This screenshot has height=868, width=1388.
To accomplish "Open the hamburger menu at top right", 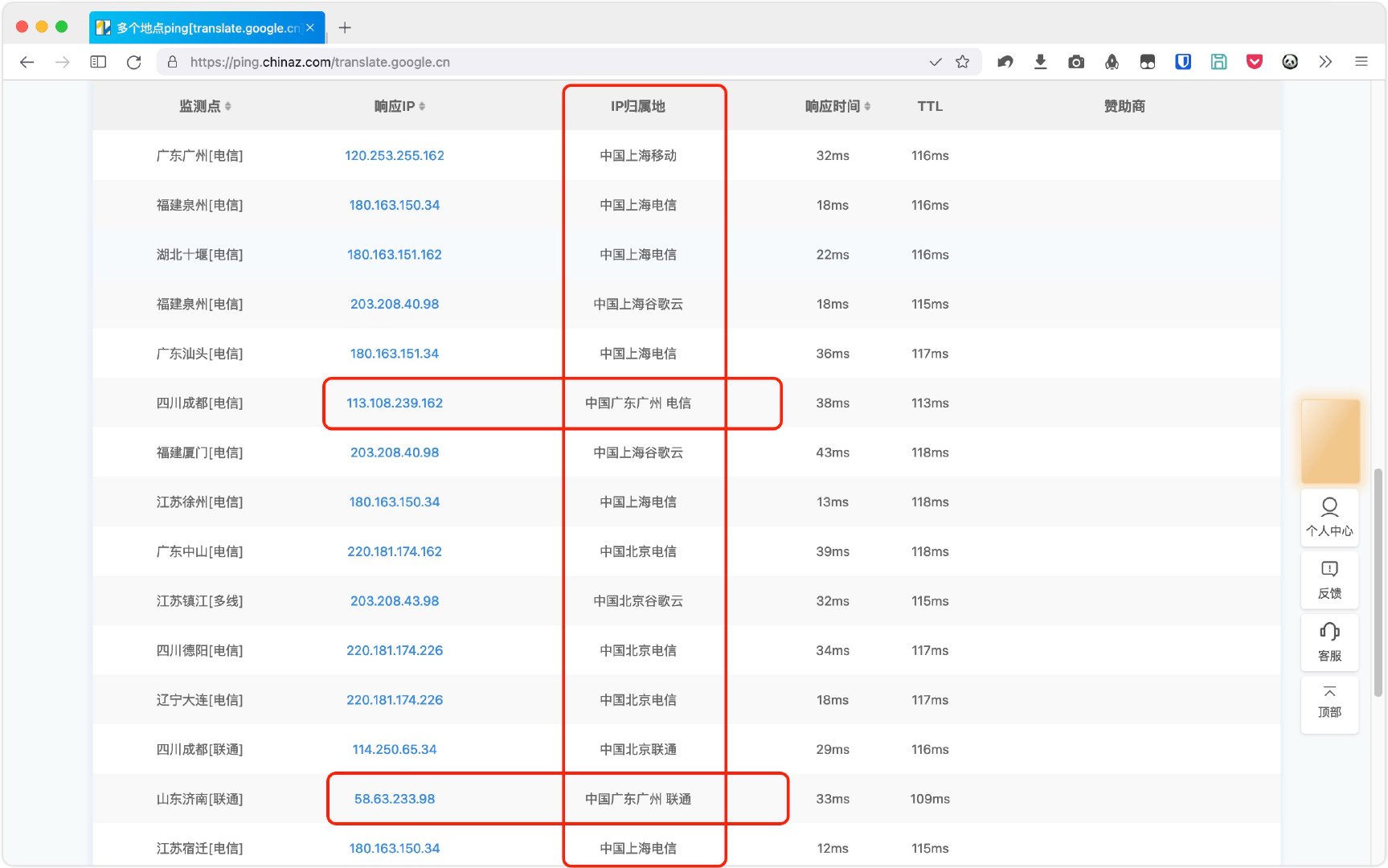I will 1362,61.
